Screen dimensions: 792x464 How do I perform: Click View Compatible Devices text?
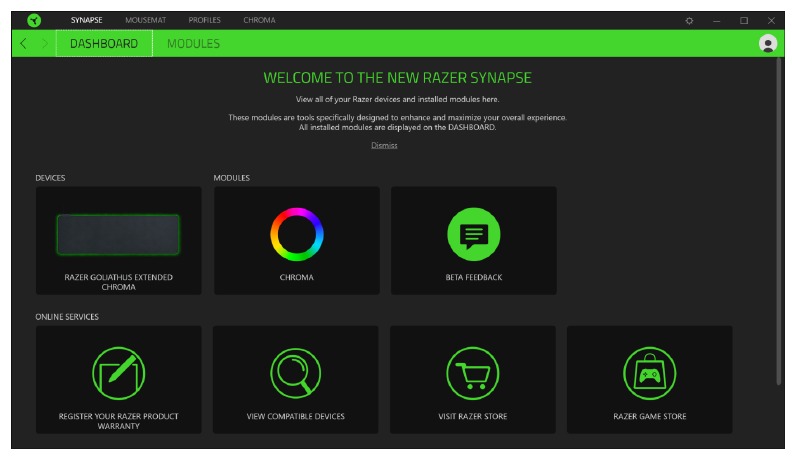(295, 417)
